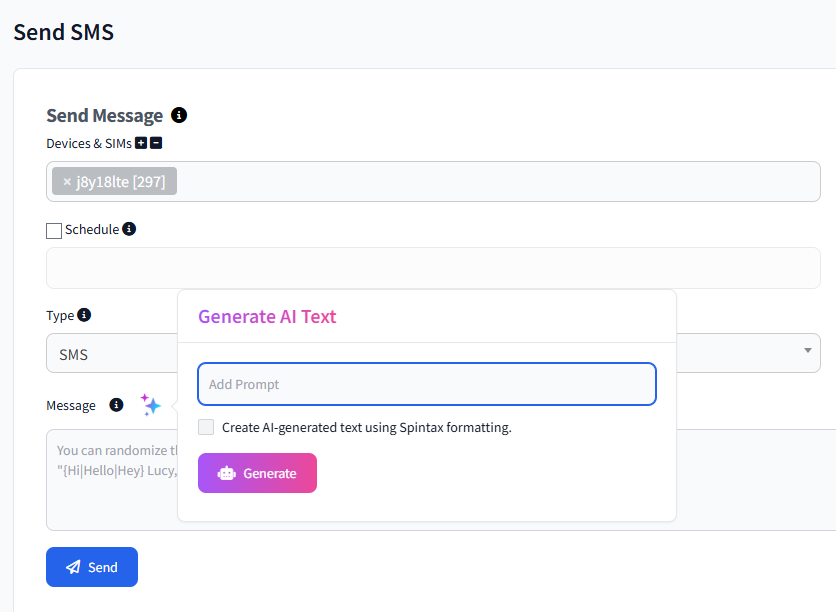Click the minus icon beside Devices & SIMs
Viewport: 836px width, 612px height.
[157, 142]
